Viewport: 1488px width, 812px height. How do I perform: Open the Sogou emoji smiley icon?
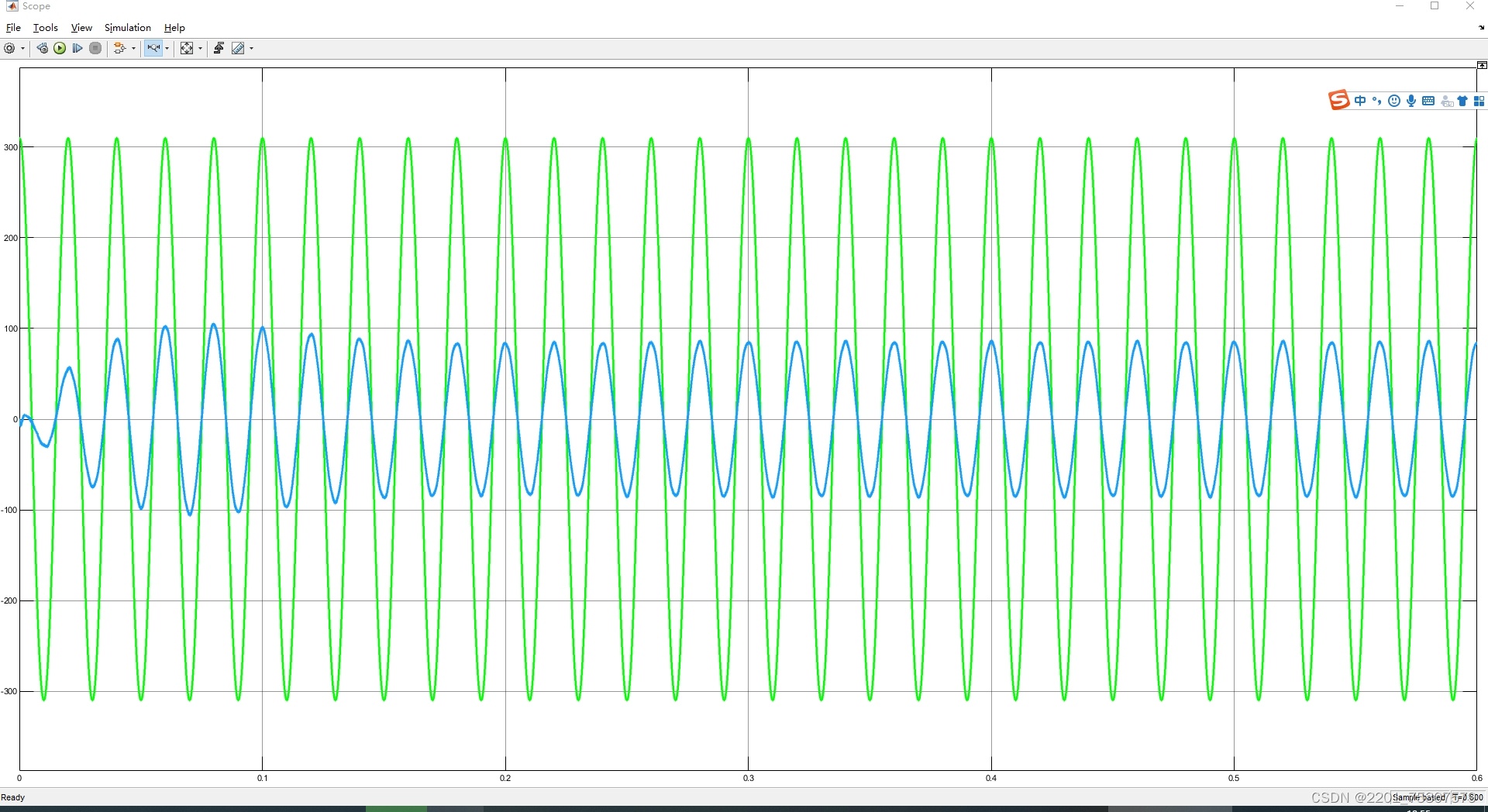pyautogui.click(x=1393, y=101)
